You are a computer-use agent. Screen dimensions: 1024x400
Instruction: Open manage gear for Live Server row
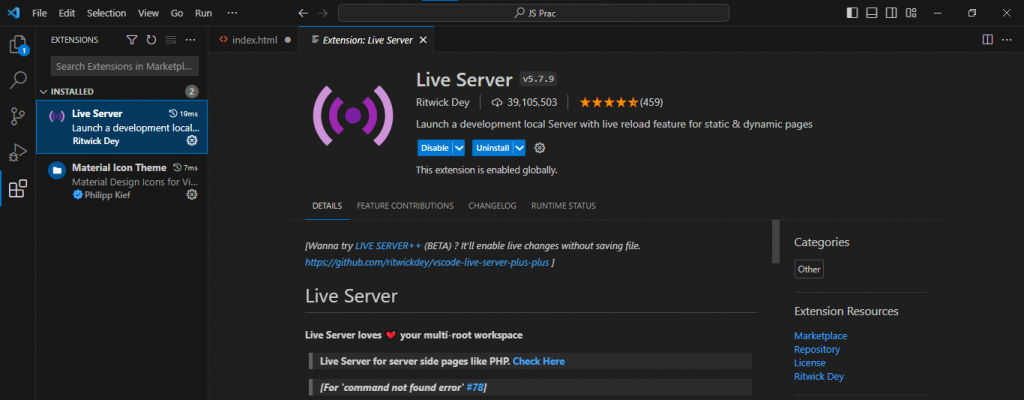192,141
